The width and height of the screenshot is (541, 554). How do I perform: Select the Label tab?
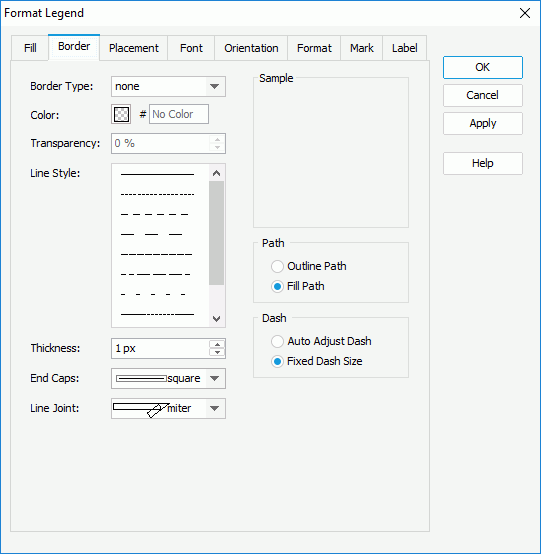pos(405,48)
